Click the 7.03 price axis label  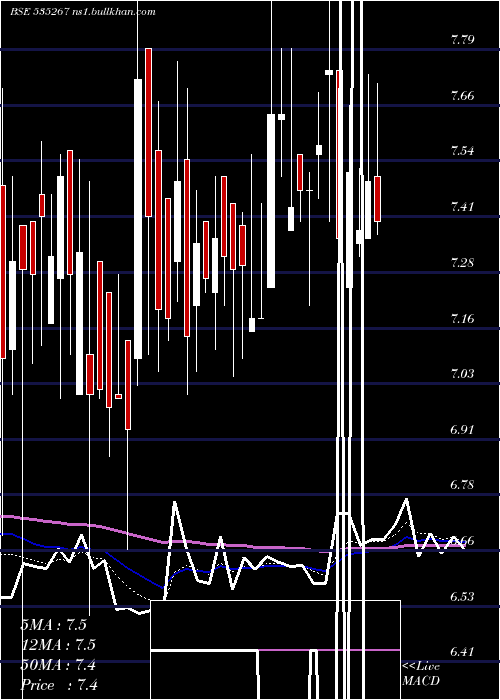[x=462, y=373]
